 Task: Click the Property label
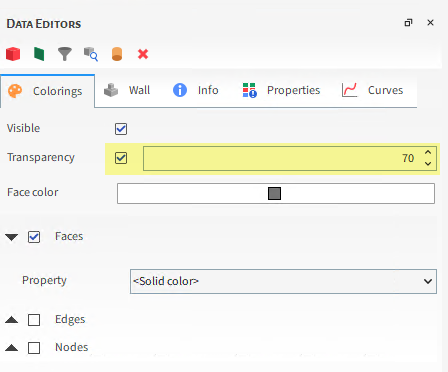pos(44,281)
